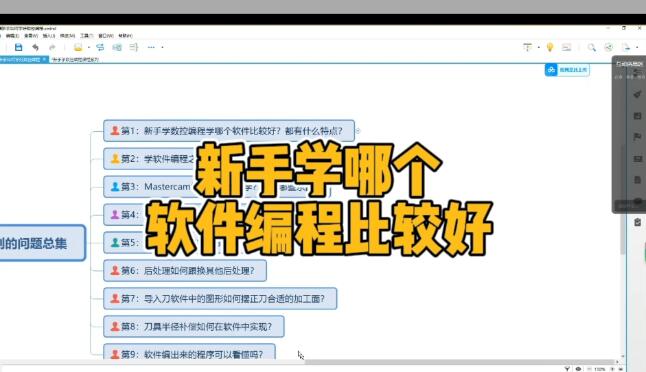Click the clipboard task icon in right sidebar
The width and height of the screenshot is (646, 372).
(637, 222)
